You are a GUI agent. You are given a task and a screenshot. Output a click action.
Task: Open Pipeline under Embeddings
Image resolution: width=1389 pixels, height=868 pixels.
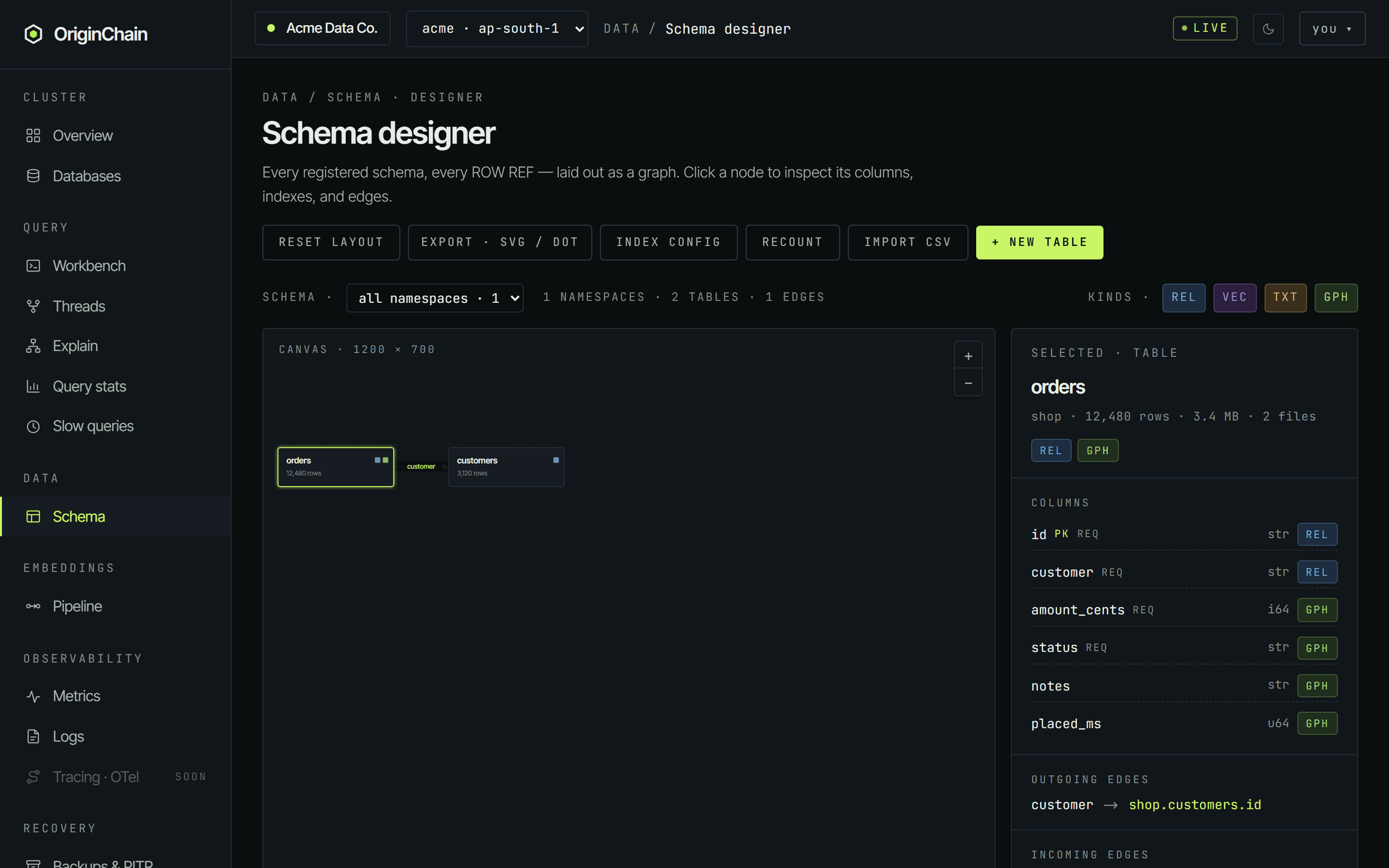click(115, 606)
